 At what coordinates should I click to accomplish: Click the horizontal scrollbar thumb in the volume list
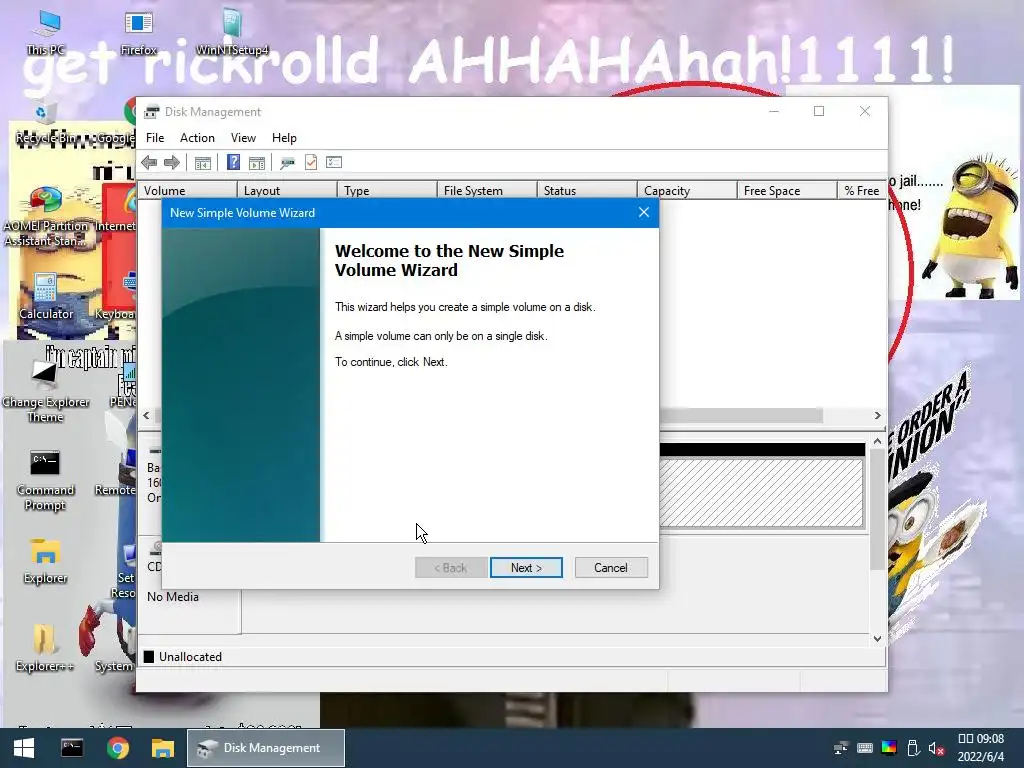click(741, 415)
